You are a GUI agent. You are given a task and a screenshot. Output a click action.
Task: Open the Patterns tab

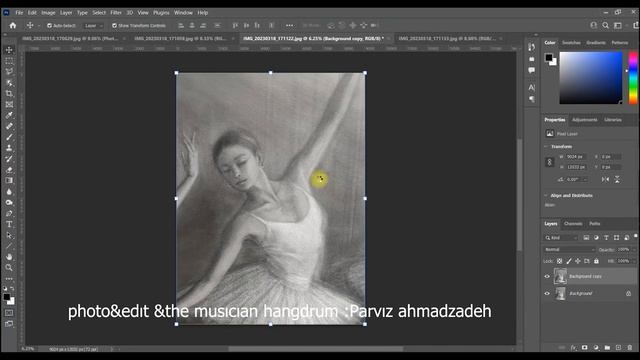tap(620, 42)
